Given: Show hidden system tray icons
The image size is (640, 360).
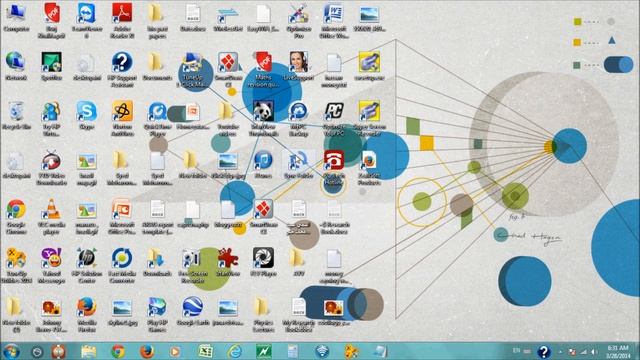Looking at the screenshot, I should point(560,352).
